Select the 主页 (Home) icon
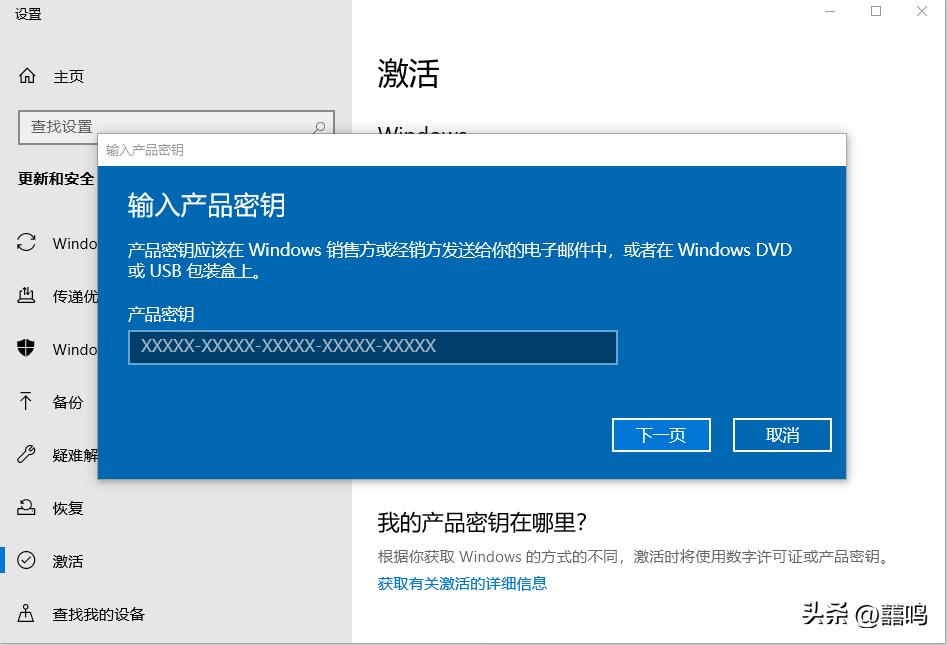The height and width of the screenshot is (645, 947). [27, 76]
